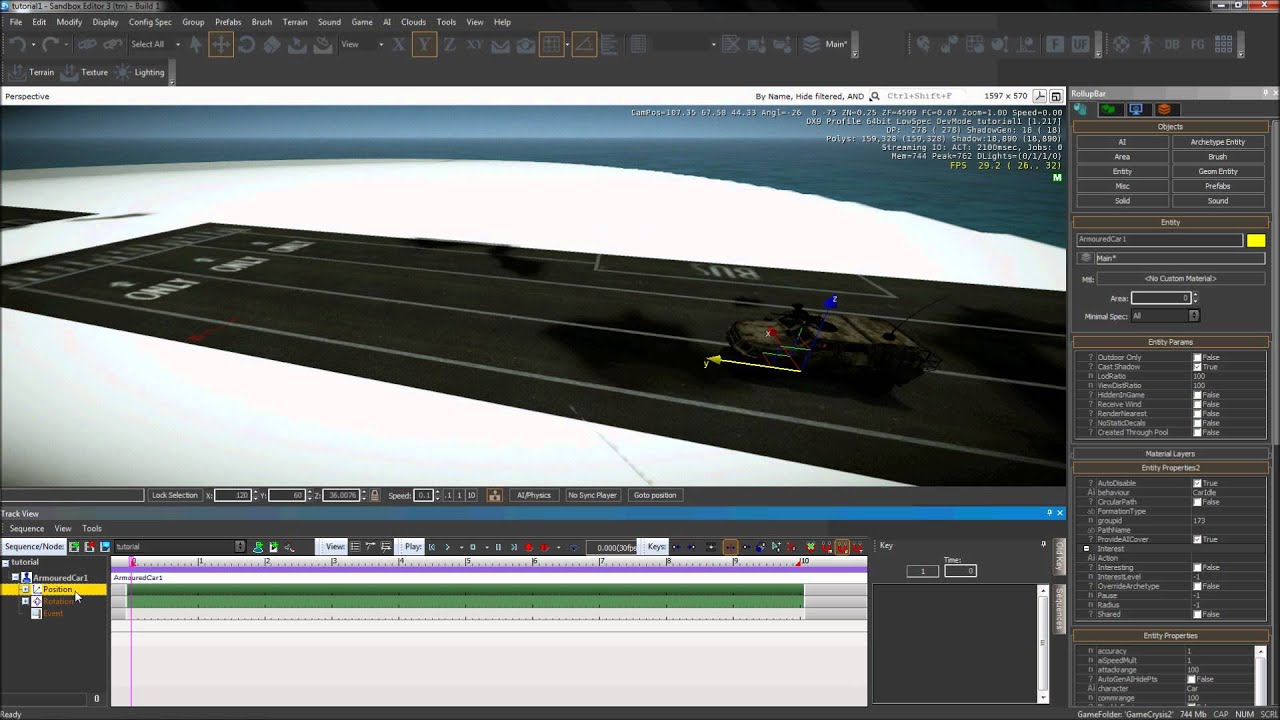
Task: Open the DB database view icon
Action: 1170,44
